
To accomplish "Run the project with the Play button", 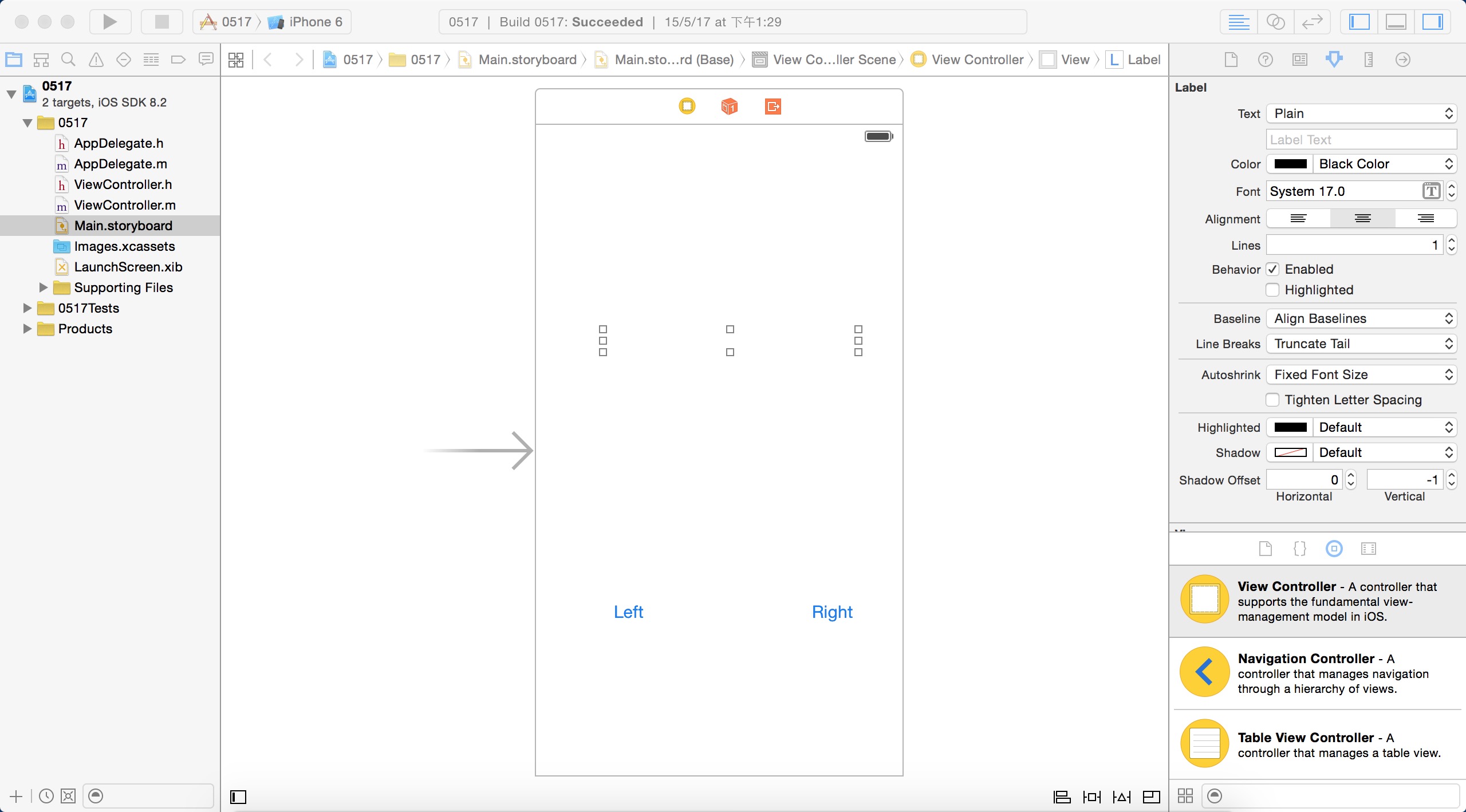I will [110, 22].
